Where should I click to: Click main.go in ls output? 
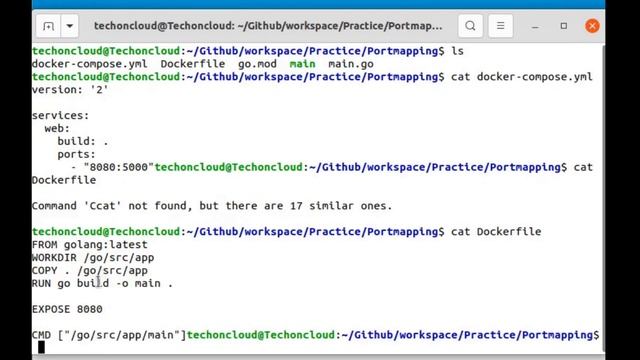pos(351,64)
